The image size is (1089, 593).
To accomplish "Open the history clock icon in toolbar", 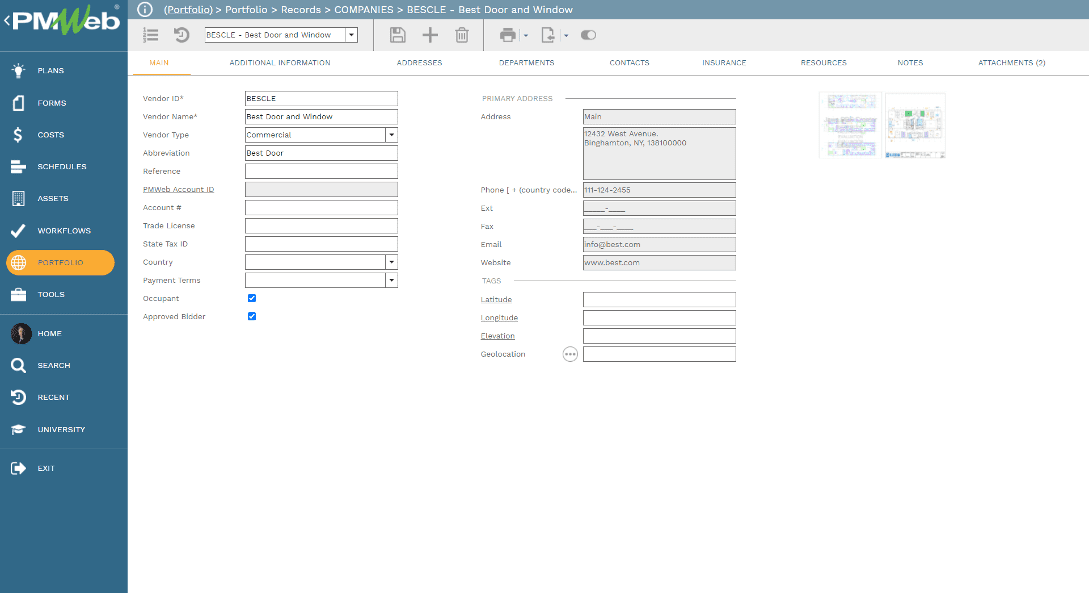I will 182,35.
